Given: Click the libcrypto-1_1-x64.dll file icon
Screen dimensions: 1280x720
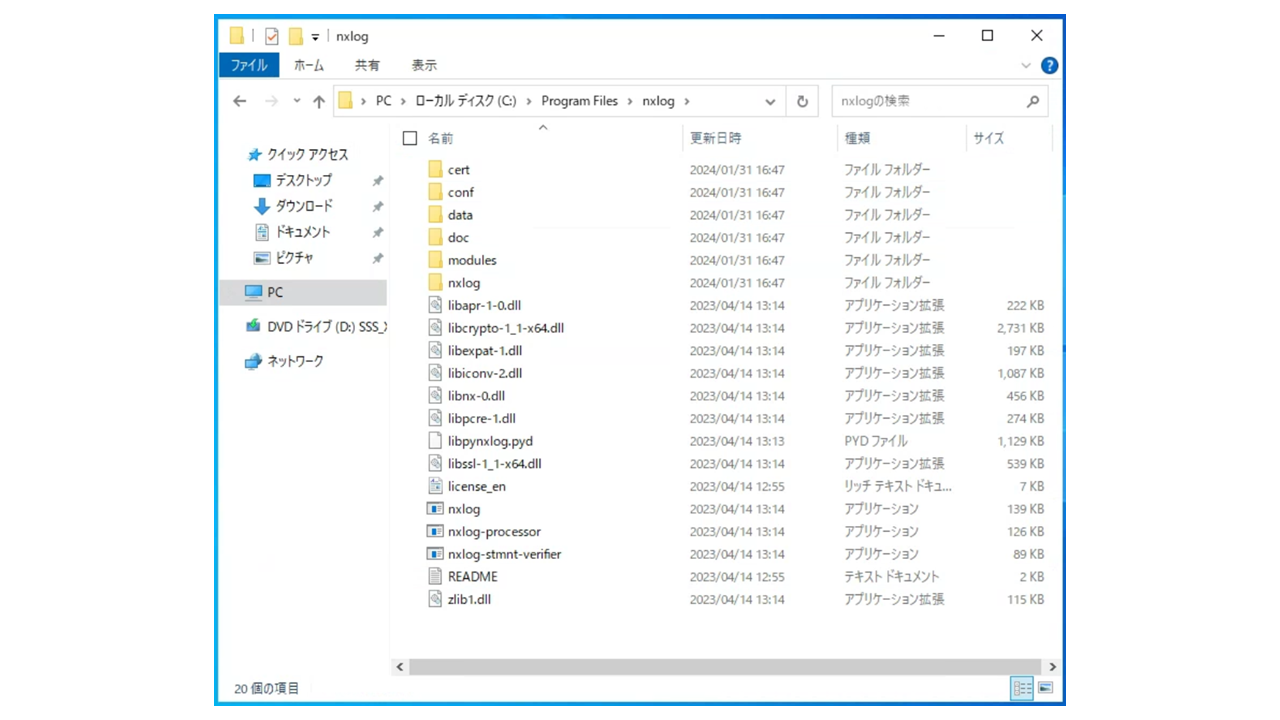Looking at the screenshot, I should click(435, 328).
